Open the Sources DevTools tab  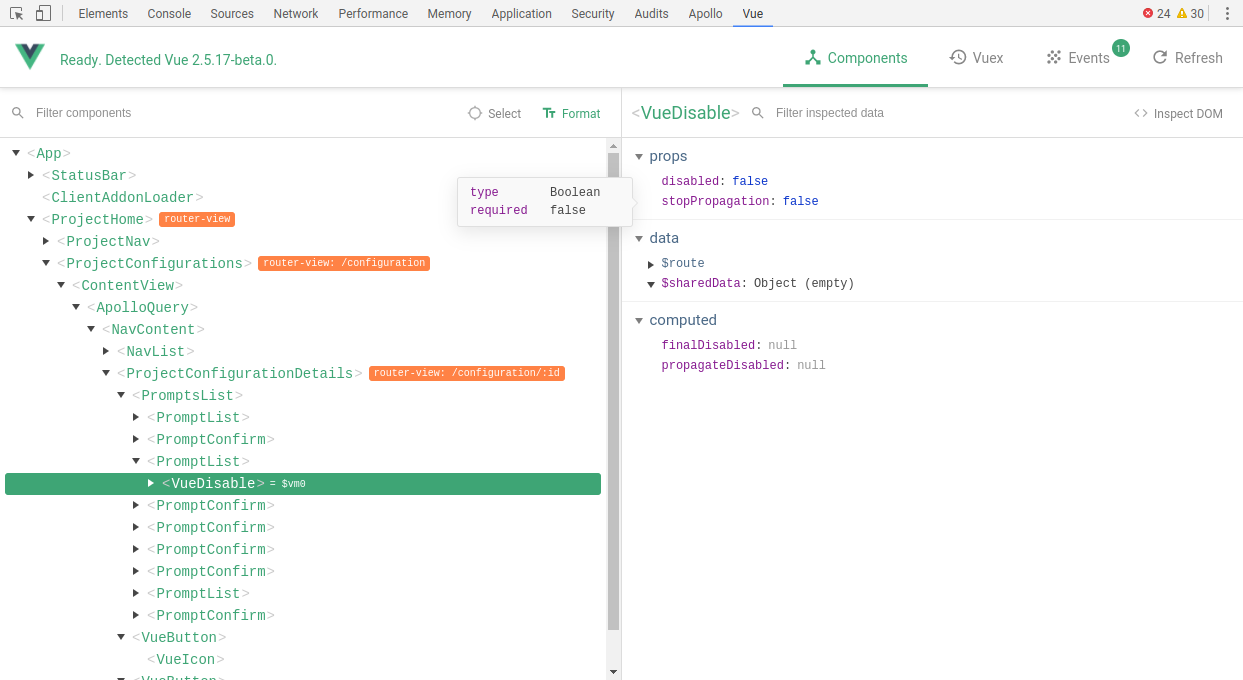[232, 14]
